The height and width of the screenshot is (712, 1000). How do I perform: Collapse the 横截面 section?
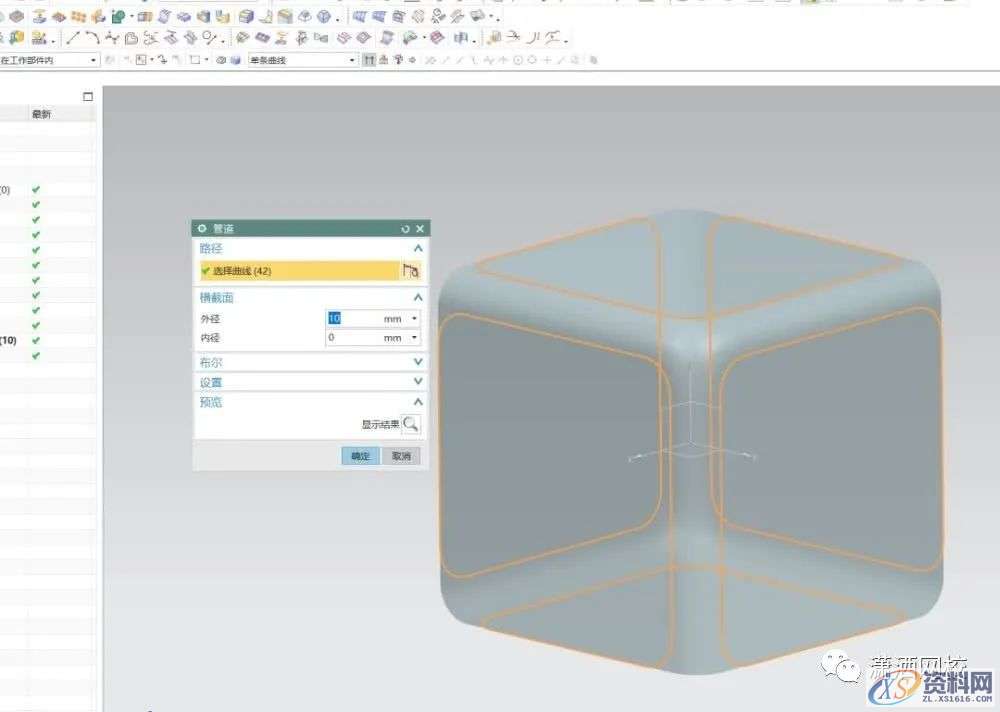tap(418, 298)
